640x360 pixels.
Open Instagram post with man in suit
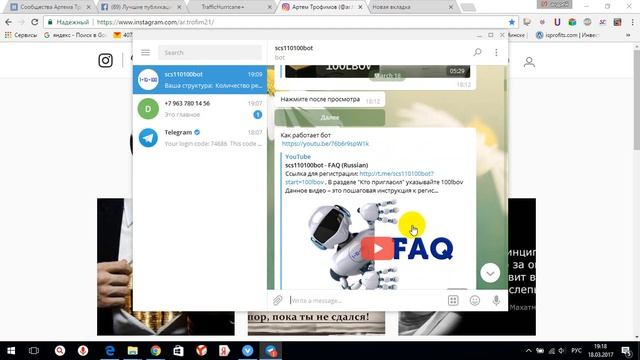click(x=166, y=267)
